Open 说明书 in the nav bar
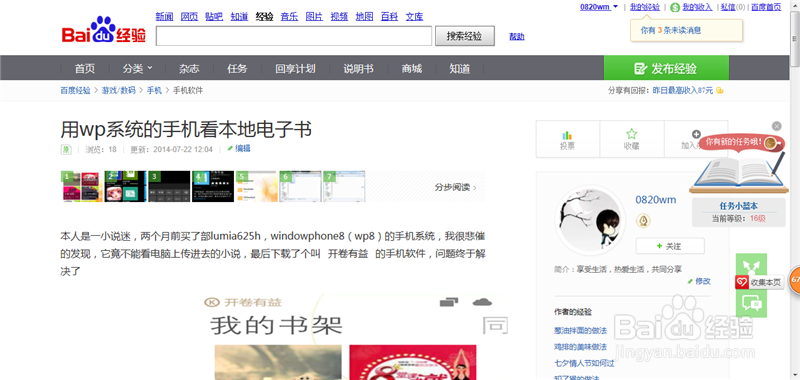The image size is (800, 380). tap(358, 68)
